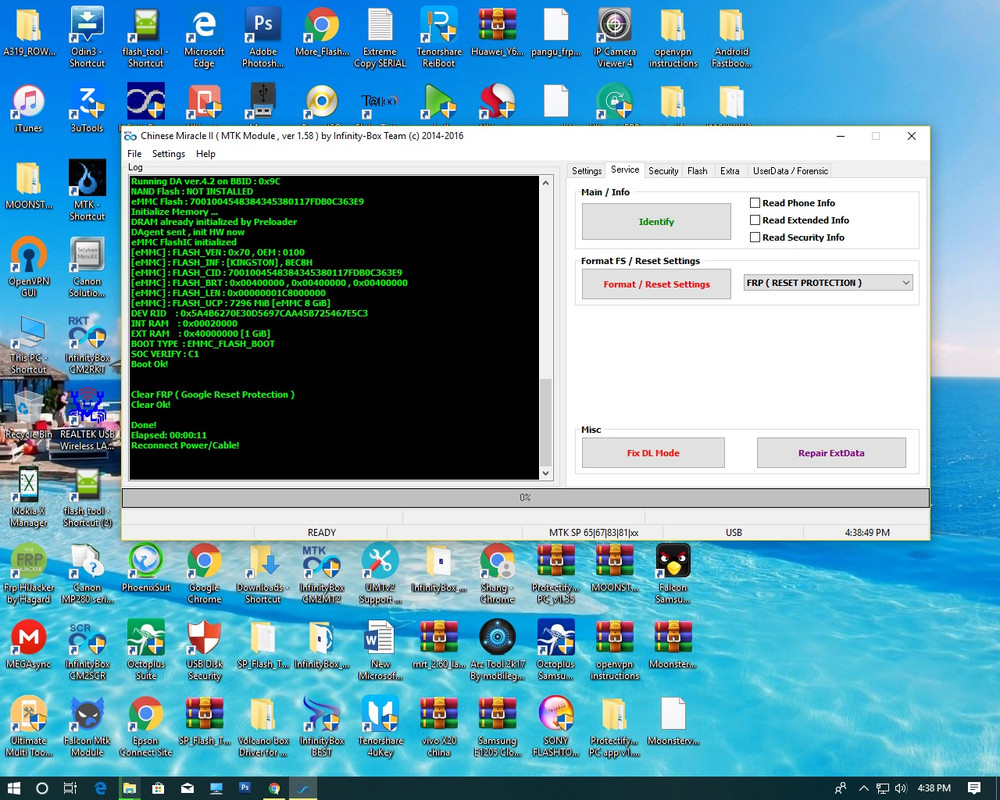Select the IP Camera Viewer 4 icon
1000x800 pixels.
615,36
